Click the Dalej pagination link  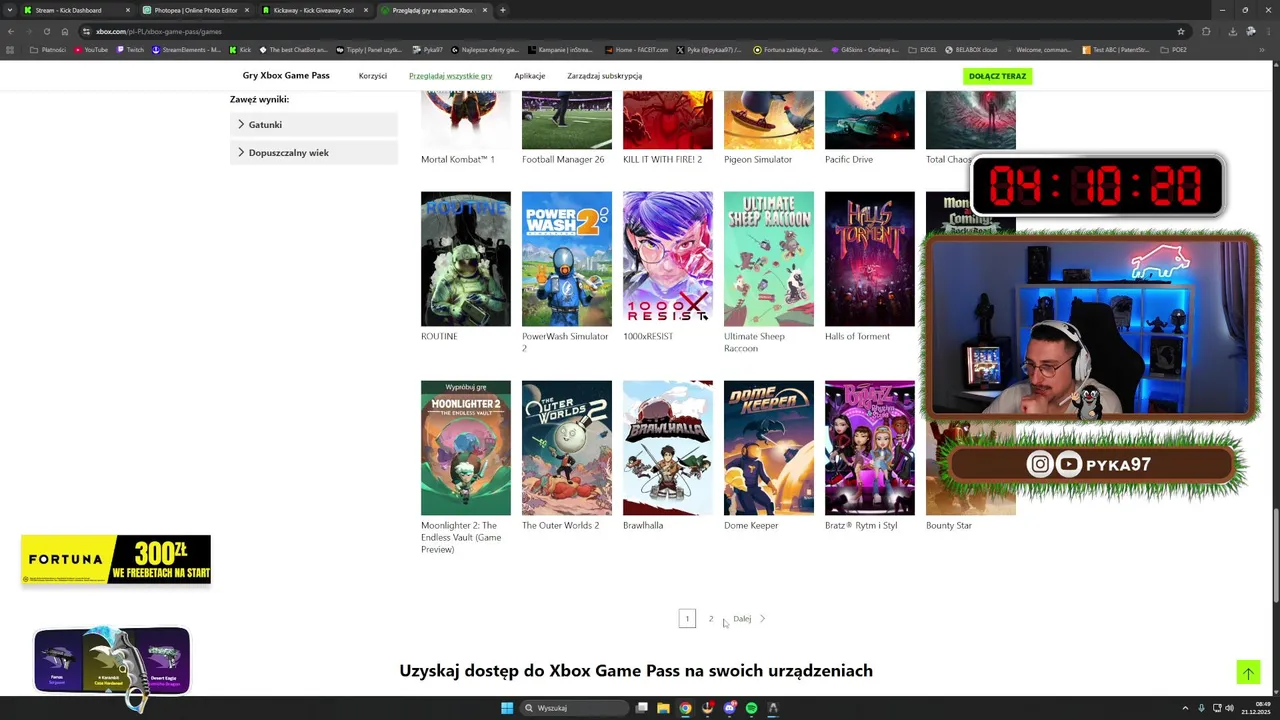(x=742, y=619)
